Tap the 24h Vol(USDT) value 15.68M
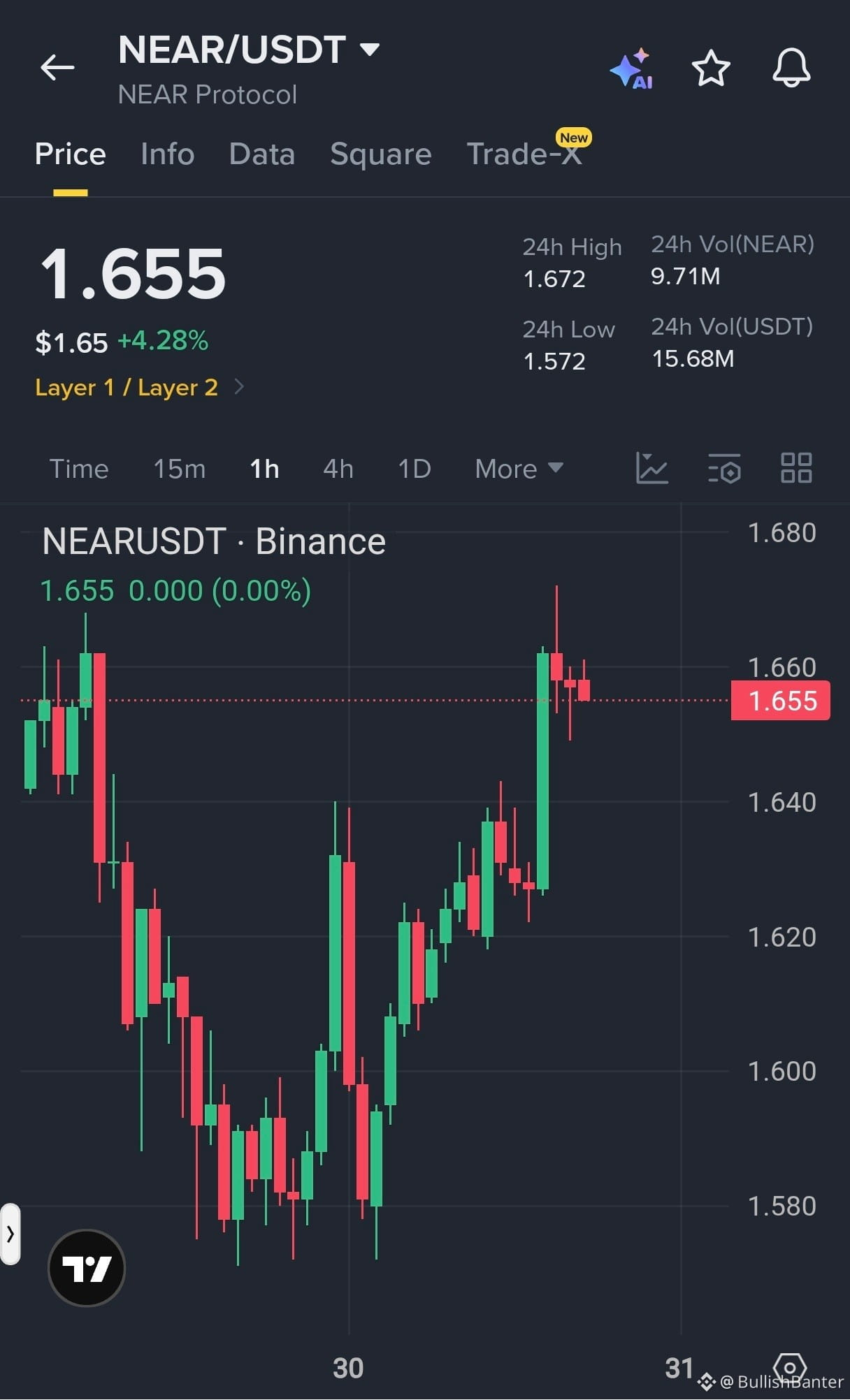 tap(693, 358)
